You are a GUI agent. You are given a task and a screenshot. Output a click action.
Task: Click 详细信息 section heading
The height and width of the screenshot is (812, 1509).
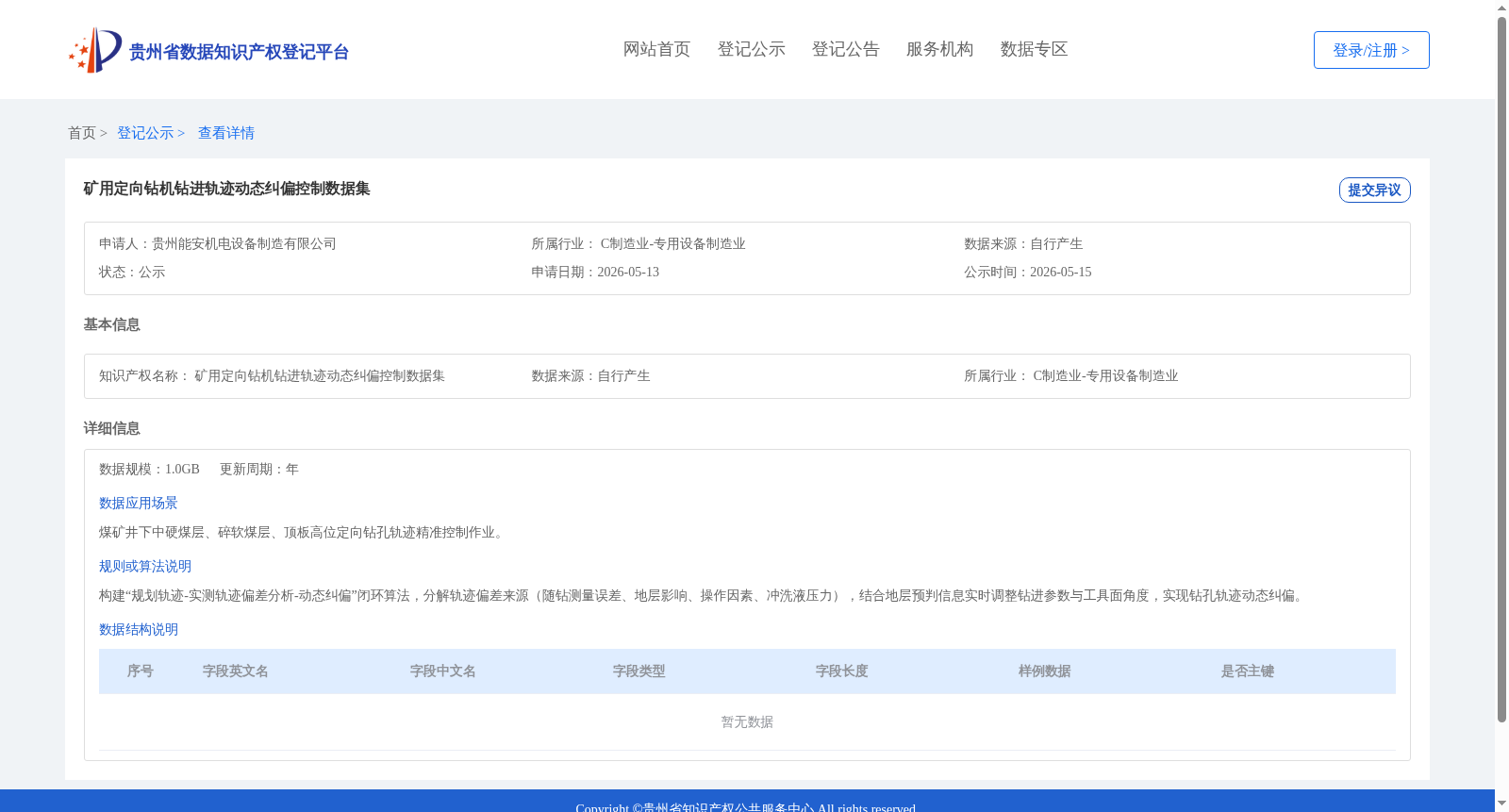click(111, 428)
